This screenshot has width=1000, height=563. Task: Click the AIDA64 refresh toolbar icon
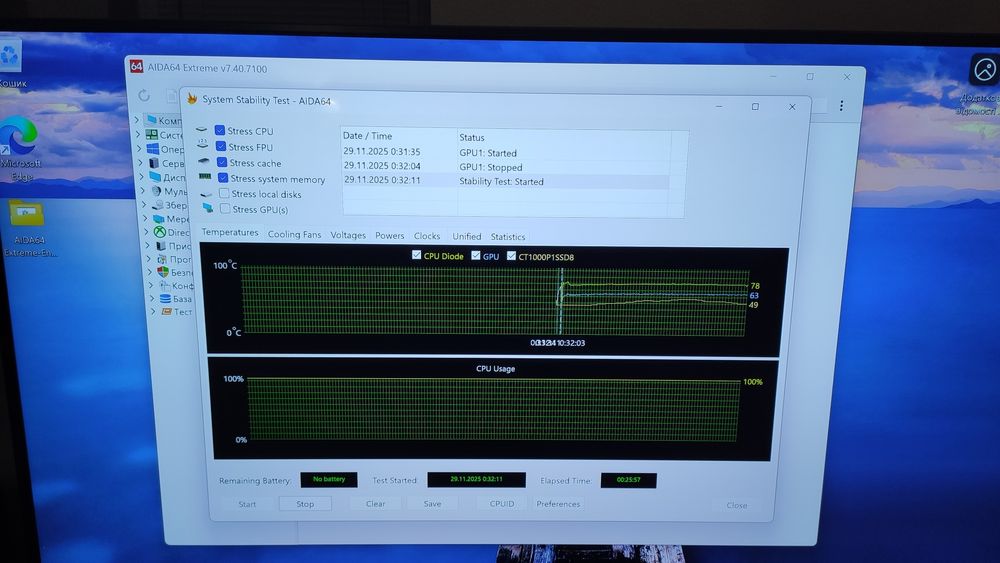pos(144,96)
